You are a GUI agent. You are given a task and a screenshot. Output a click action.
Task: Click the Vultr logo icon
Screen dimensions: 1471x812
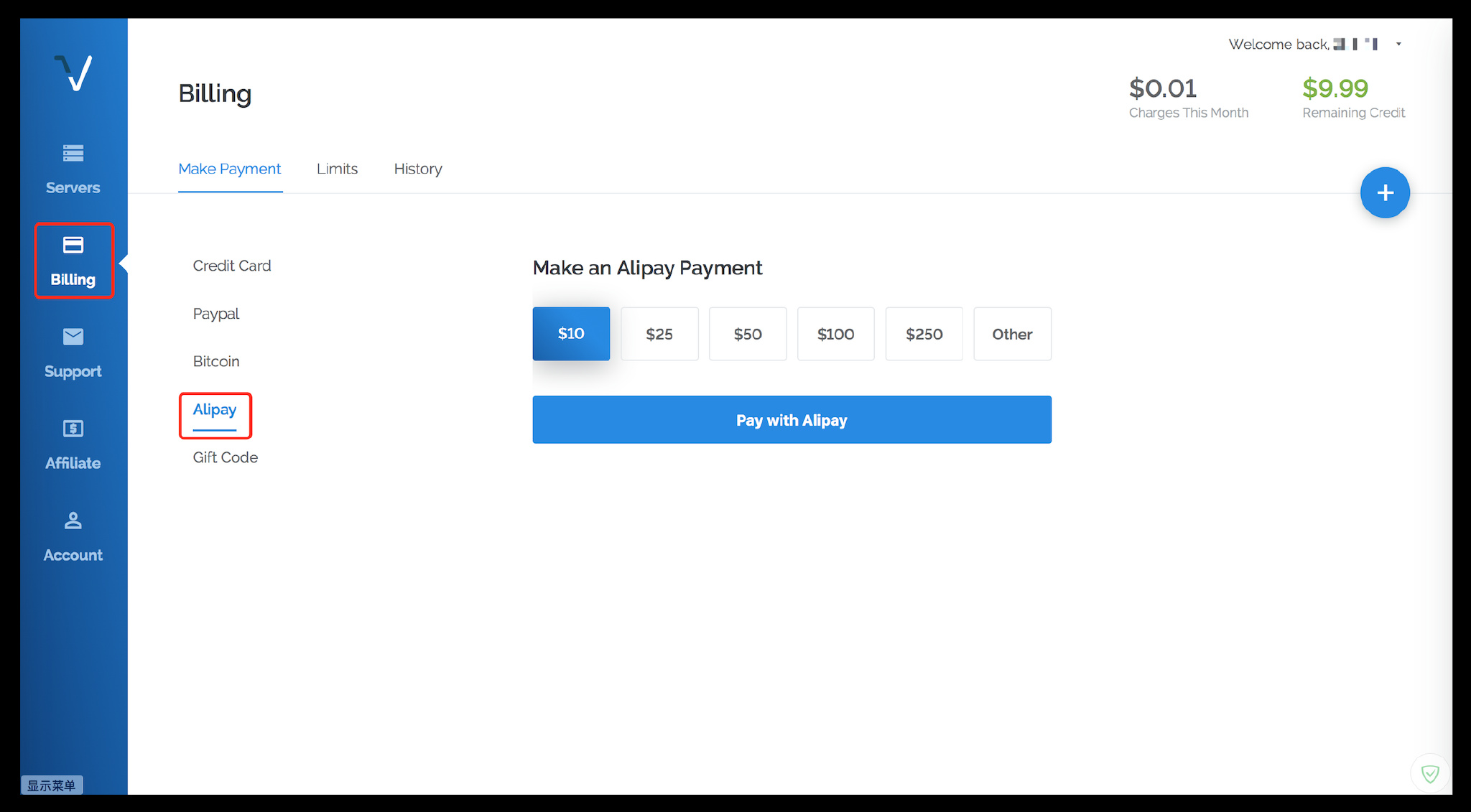coord(73,73)
